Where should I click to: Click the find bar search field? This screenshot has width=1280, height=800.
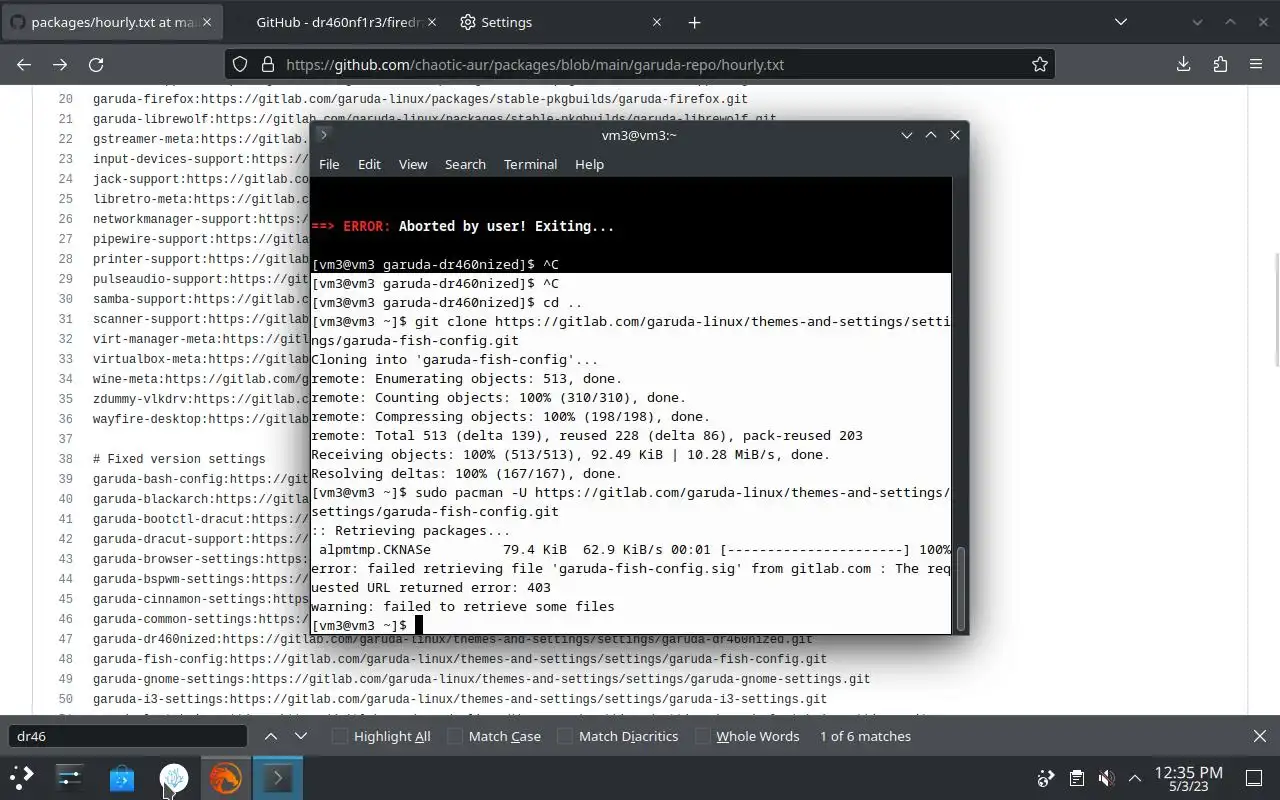(128, 736)
